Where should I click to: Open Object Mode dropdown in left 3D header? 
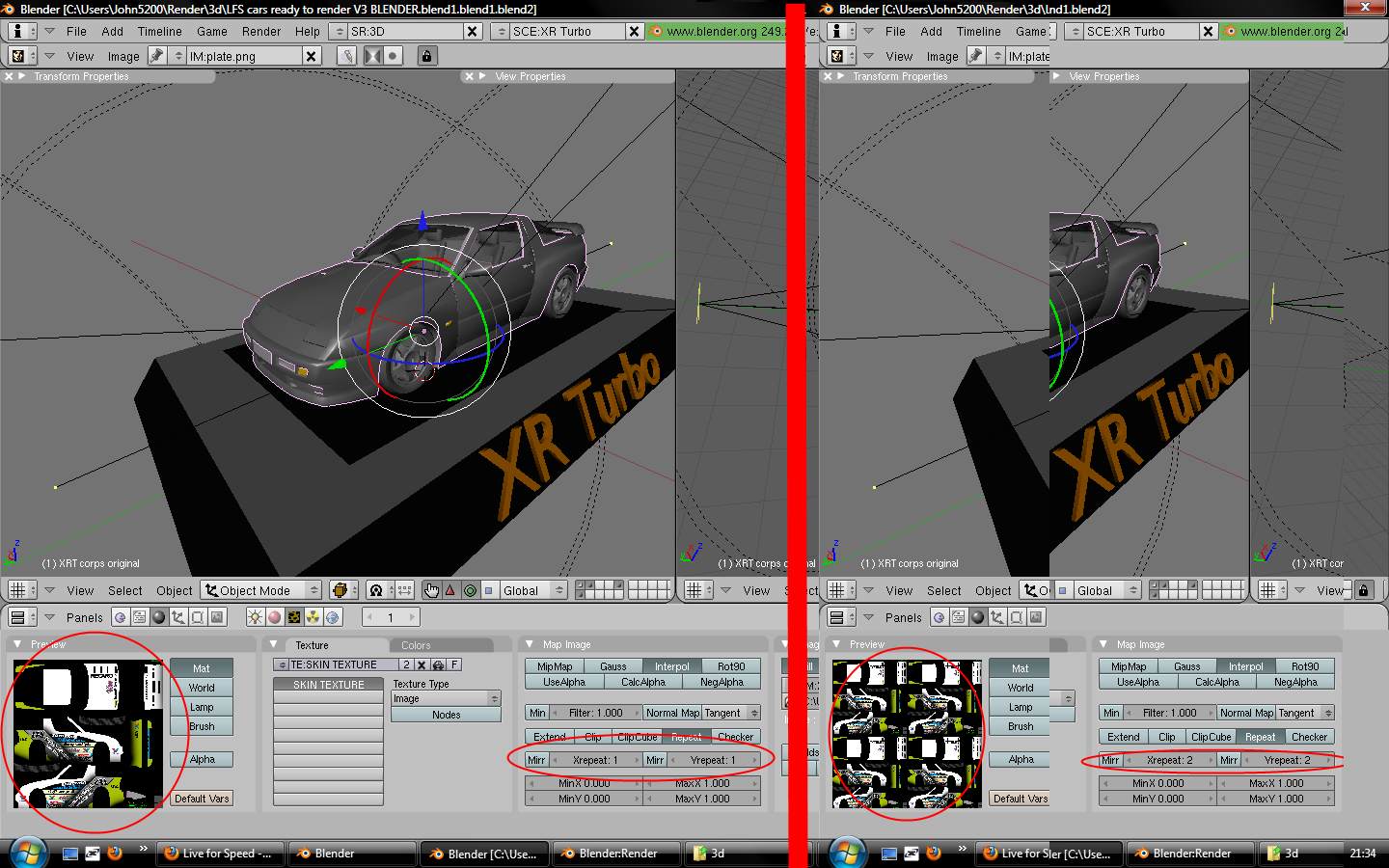[x=260, y=590]
